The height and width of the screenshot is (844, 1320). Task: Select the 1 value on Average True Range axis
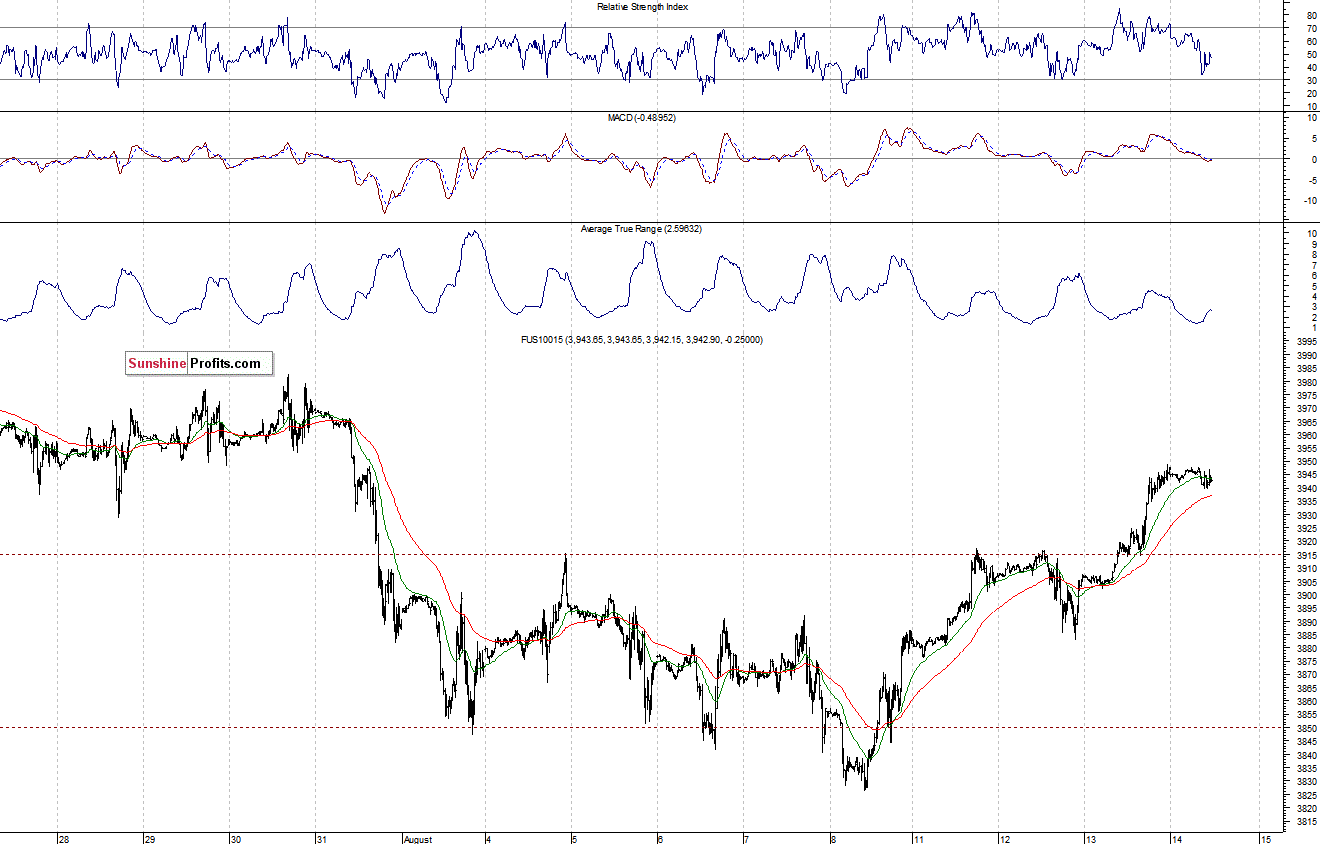(1313, 328)
